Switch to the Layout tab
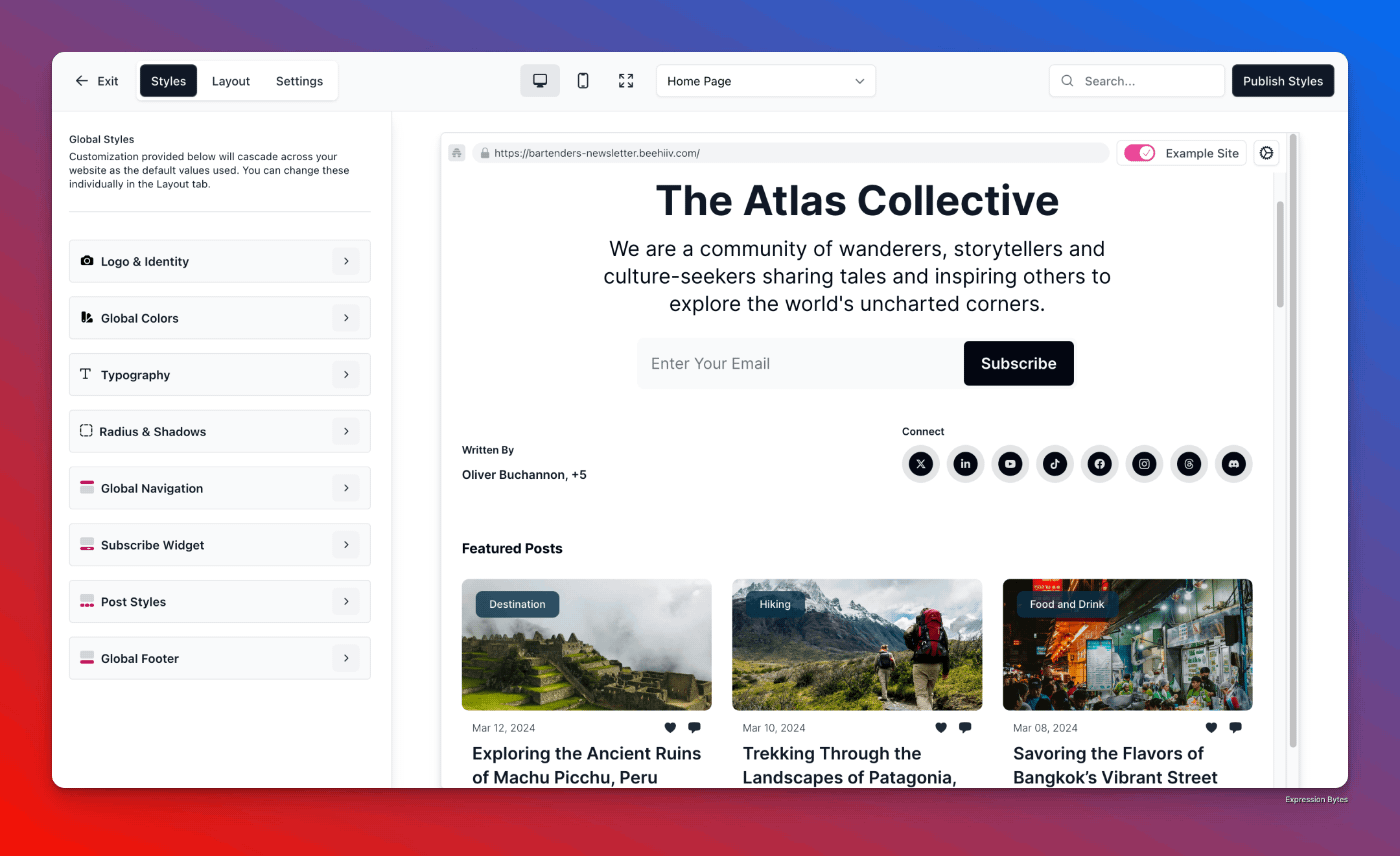Screen dimensions: 1400x856 pos(230,80)
